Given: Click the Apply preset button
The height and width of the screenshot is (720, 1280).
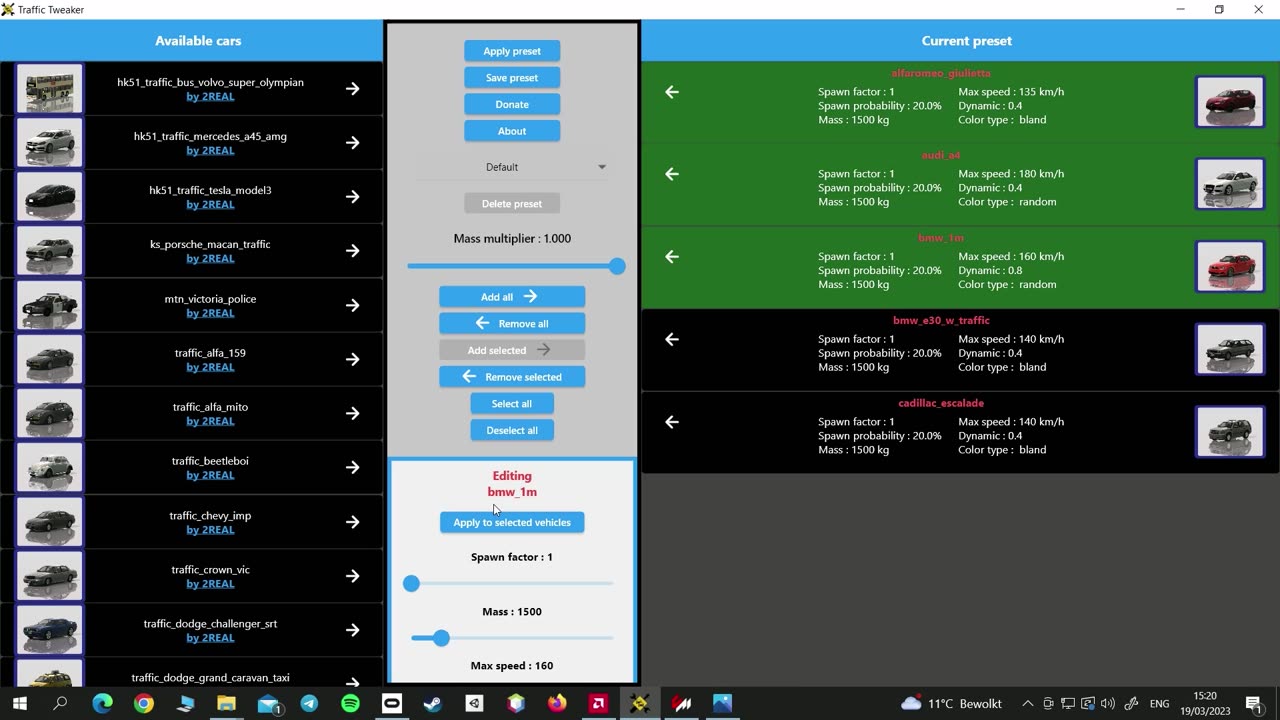Looking at the screenshot, I should click(512, 51).
